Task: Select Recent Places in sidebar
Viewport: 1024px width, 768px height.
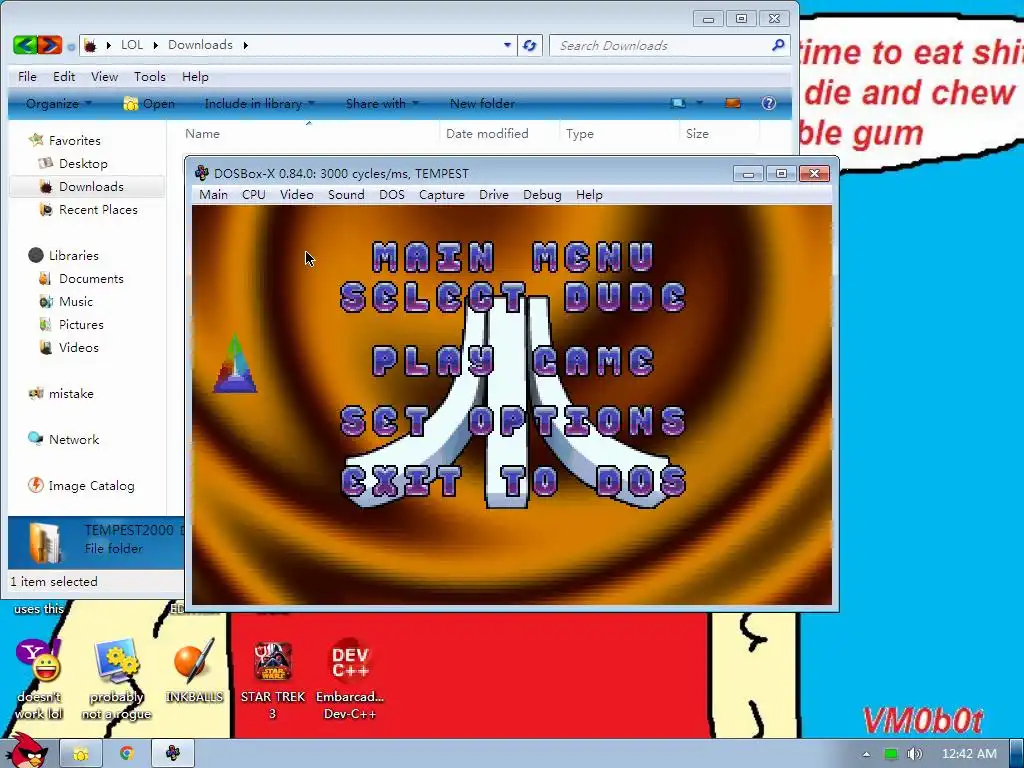Action: click(x=98, y=209)
